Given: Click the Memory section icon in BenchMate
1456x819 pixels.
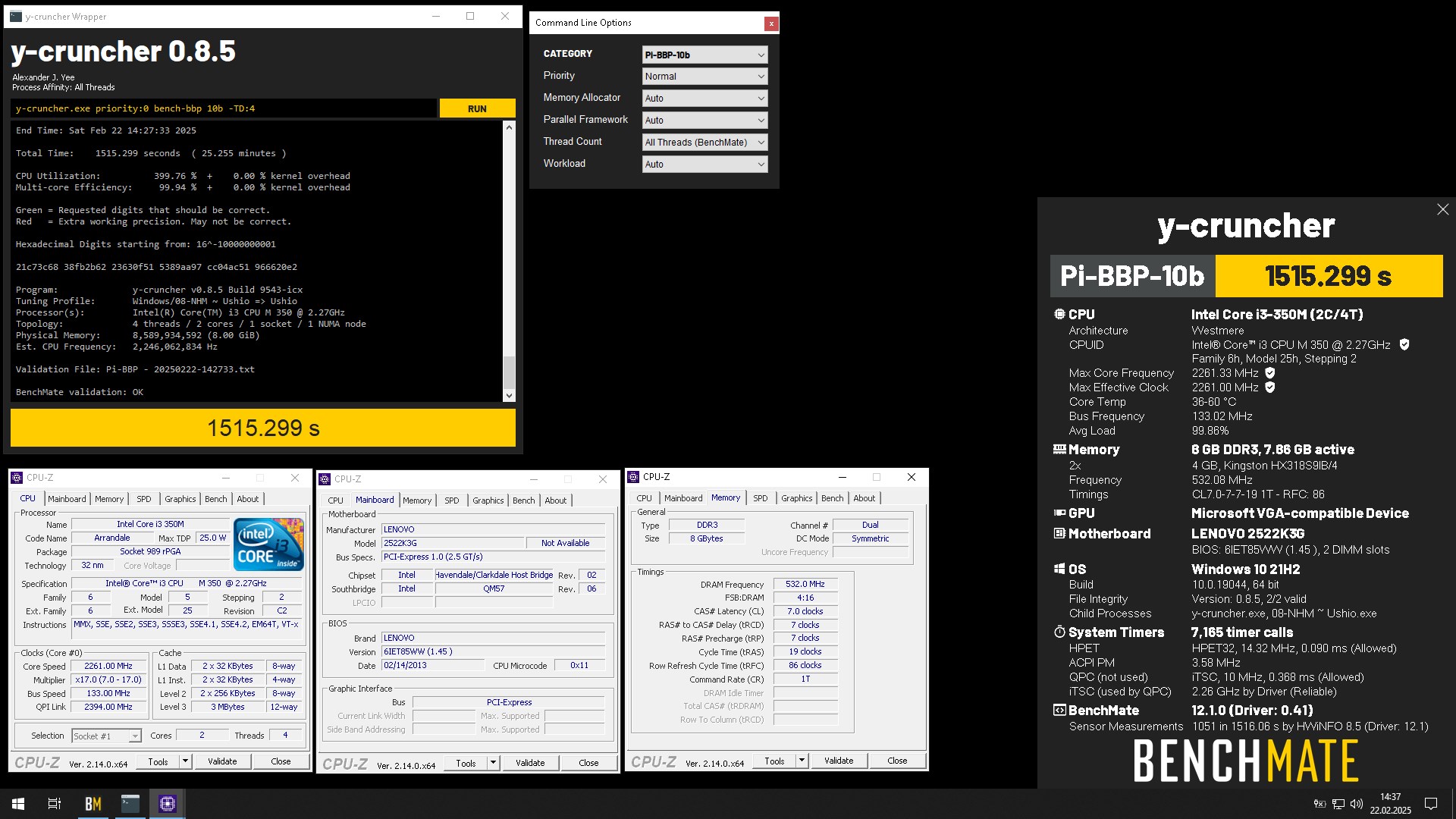Looking at the screenshot, I should point(1059,449).
